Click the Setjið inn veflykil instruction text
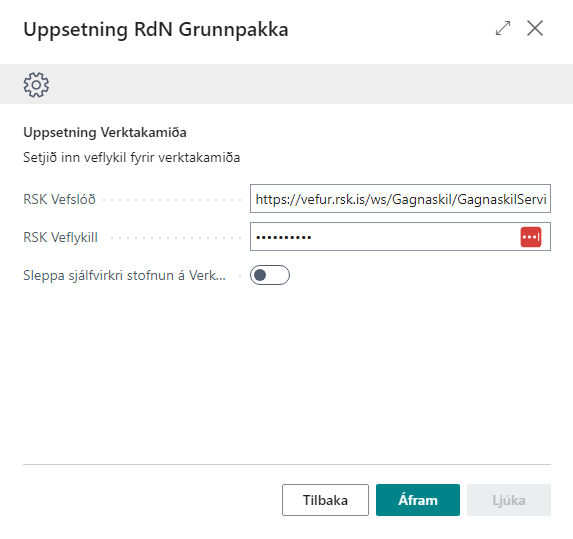The height and width of the screenshot is (539, 573). [x=132, y=157]
